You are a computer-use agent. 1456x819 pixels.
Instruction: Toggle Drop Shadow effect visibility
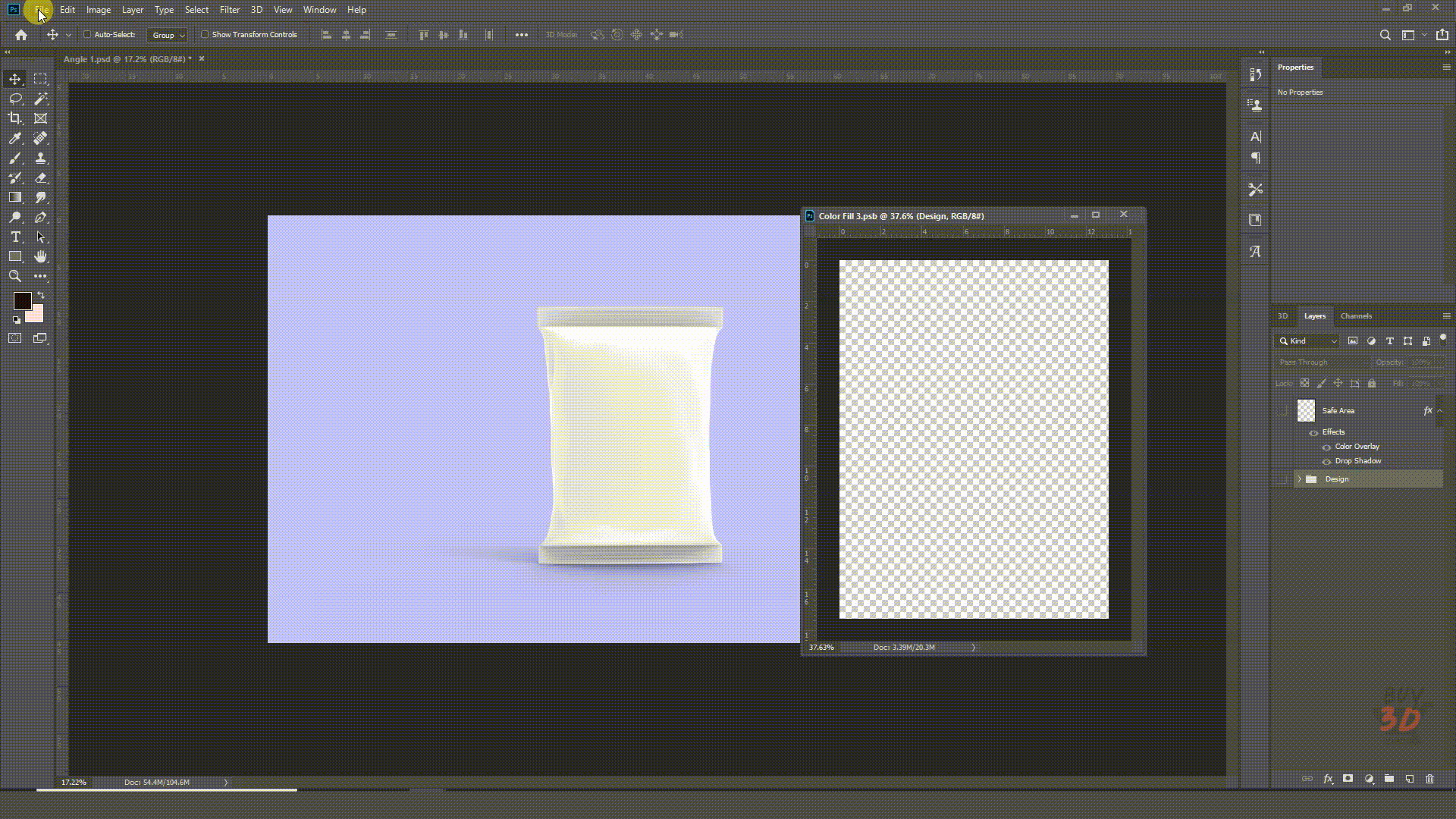pyautogui.click(x=1326, y=461)
